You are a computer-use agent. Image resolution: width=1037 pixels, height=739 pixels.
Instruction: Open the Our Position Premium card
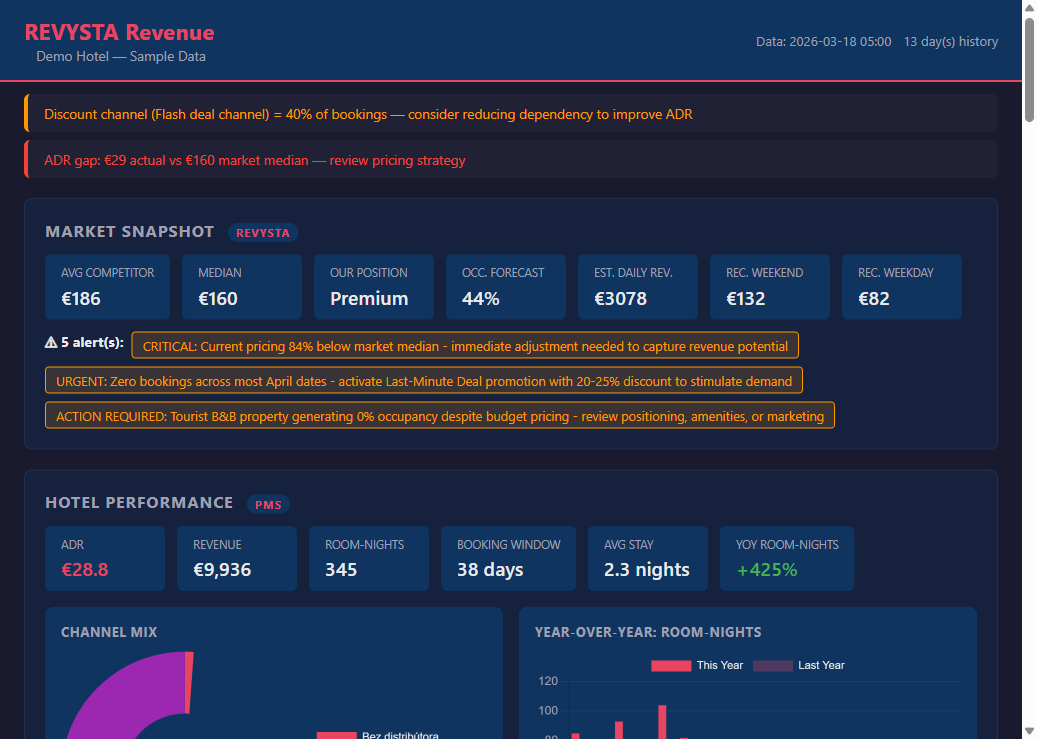point(374,287)
